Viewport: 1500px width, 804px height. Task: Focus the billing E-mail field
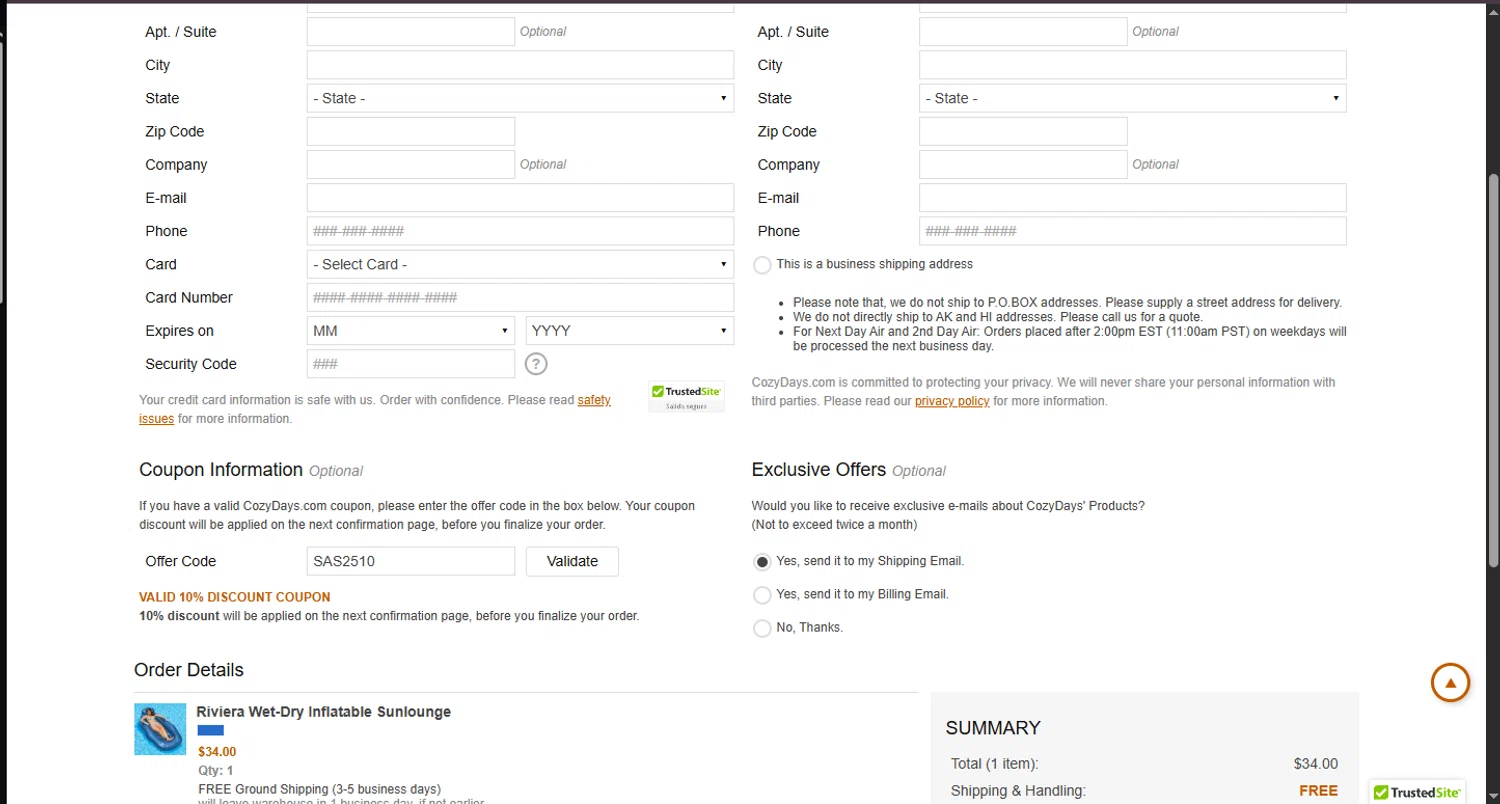coord(520,197)
